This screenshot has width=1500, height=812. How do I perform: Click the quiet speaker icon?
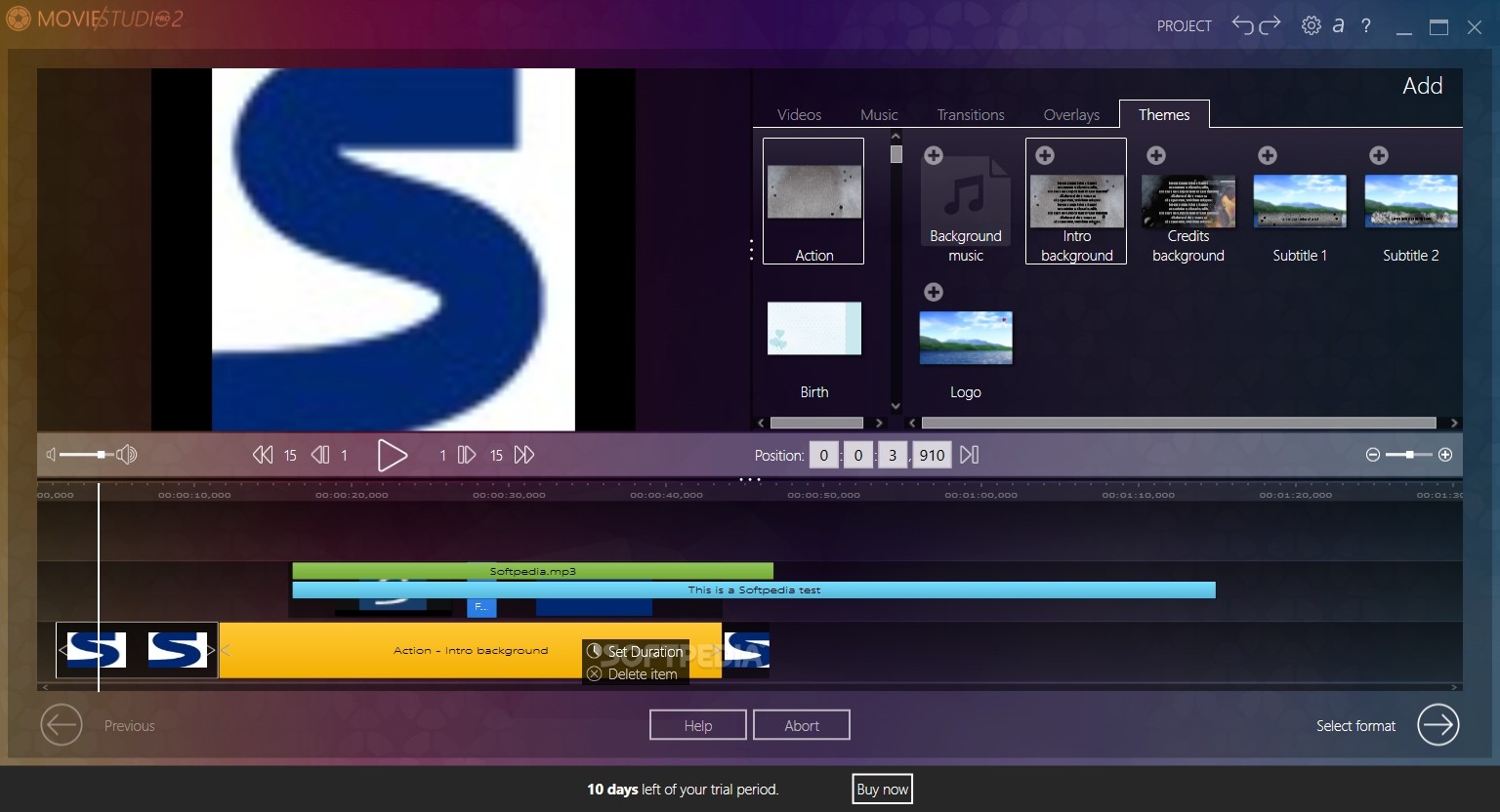51,455
